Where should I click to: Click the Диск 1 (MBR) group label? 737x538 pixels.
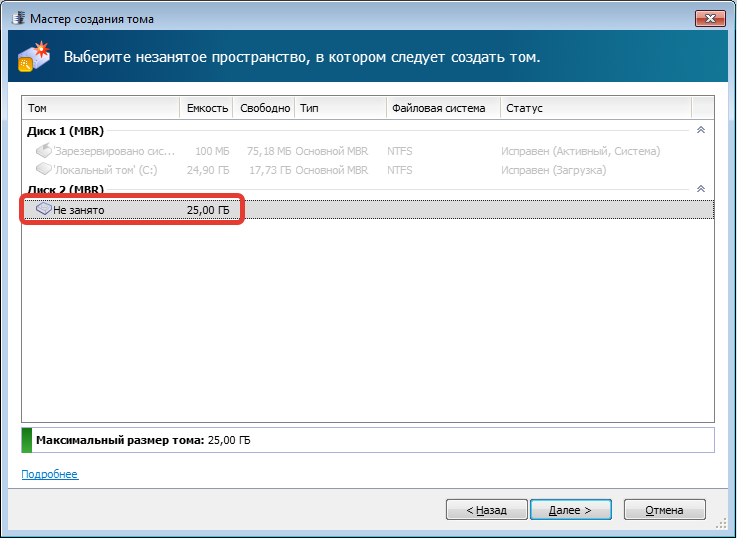click(x=65, y=131)
